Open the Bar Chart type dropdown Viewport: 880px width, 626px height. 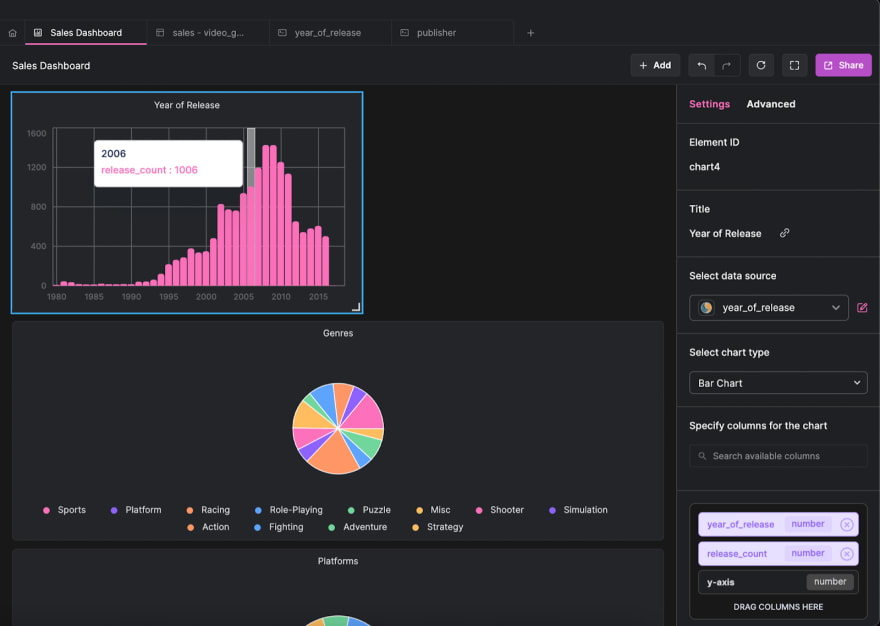pos(778,383)
